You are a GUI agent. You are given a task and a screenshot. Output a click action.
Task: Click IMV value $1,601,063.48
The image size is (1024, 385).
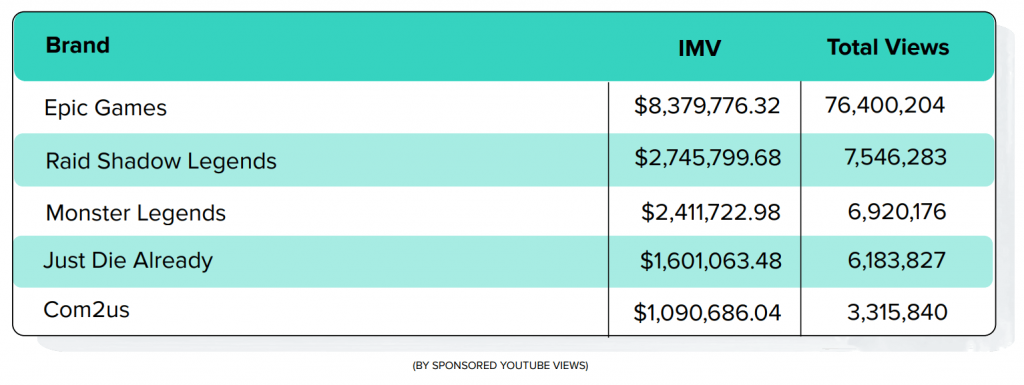tap(711, 261)
